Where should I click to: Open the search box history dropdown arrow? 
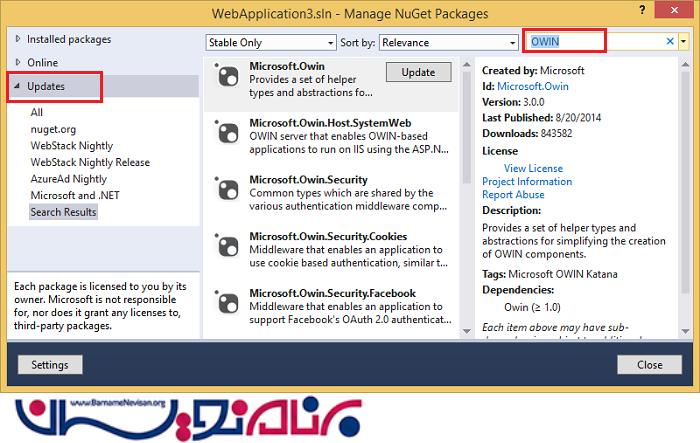coord(684,41)
